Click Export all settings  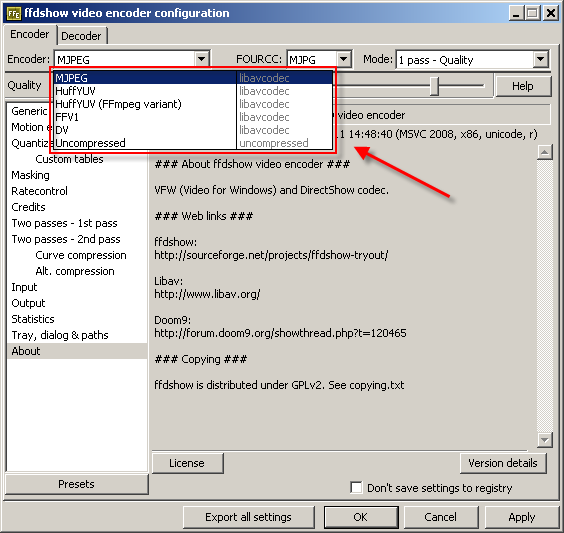pyautogui.click(x=248, y=517)
